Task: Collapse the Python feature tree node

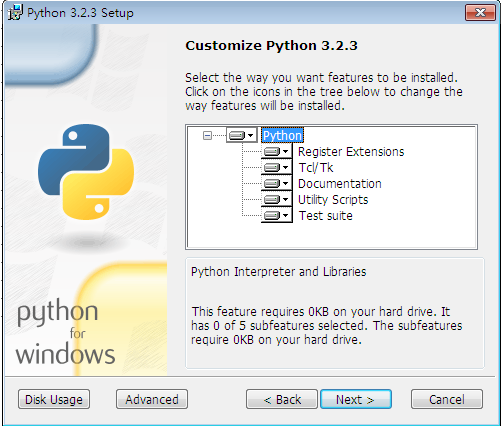Action: click(x=207, y=135)
